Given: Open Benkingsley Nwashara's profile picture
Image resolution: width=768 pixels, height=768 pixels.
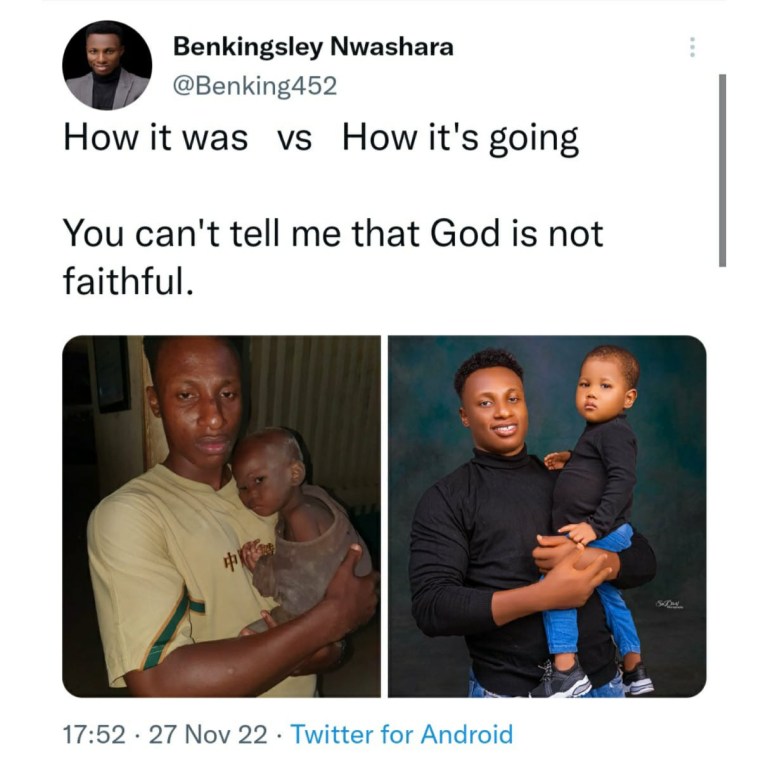Looking at the screenshot, I should [x=107, y=65].
